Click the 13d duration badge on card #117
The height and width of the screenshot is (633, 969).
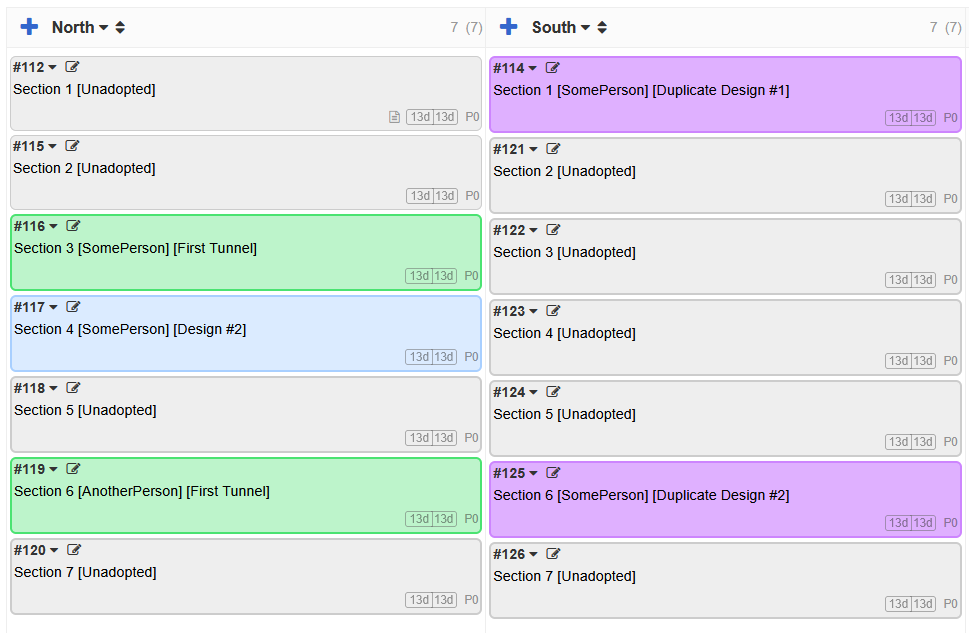click(421, 356)
